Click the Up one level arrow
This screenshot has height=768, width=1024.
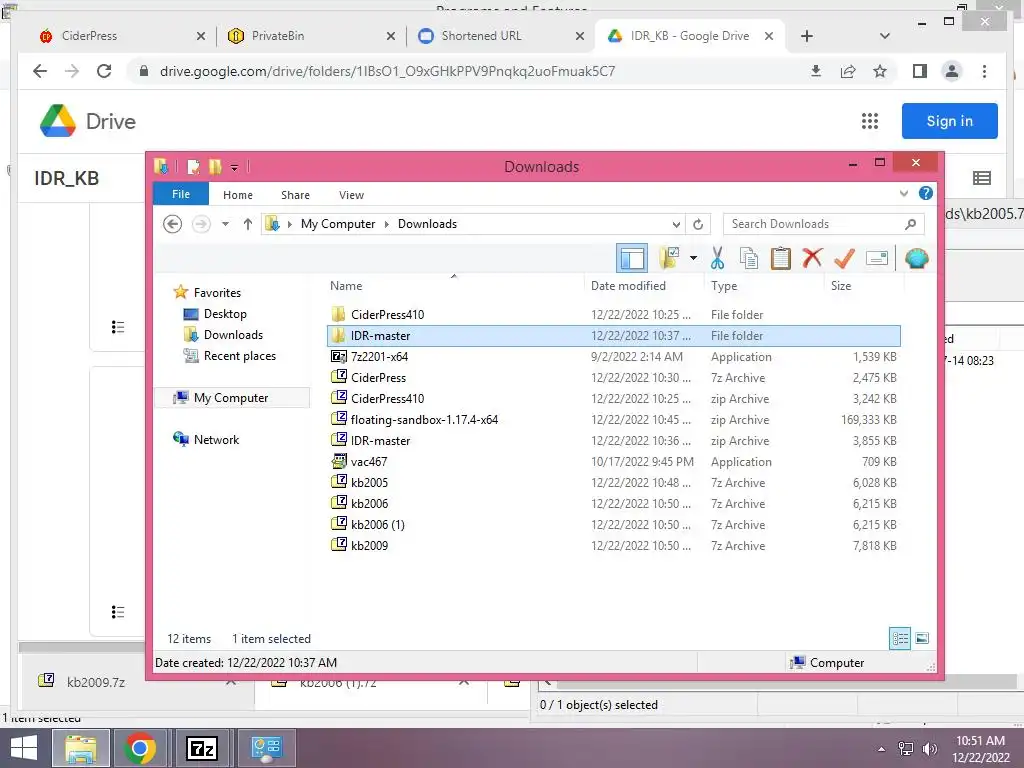248,224
